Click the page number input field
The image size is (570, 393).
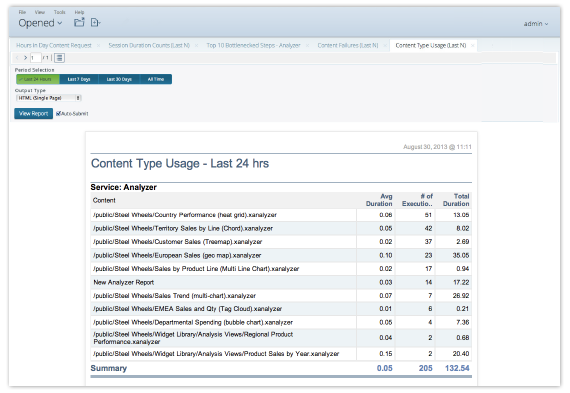[x=36, y=57]
